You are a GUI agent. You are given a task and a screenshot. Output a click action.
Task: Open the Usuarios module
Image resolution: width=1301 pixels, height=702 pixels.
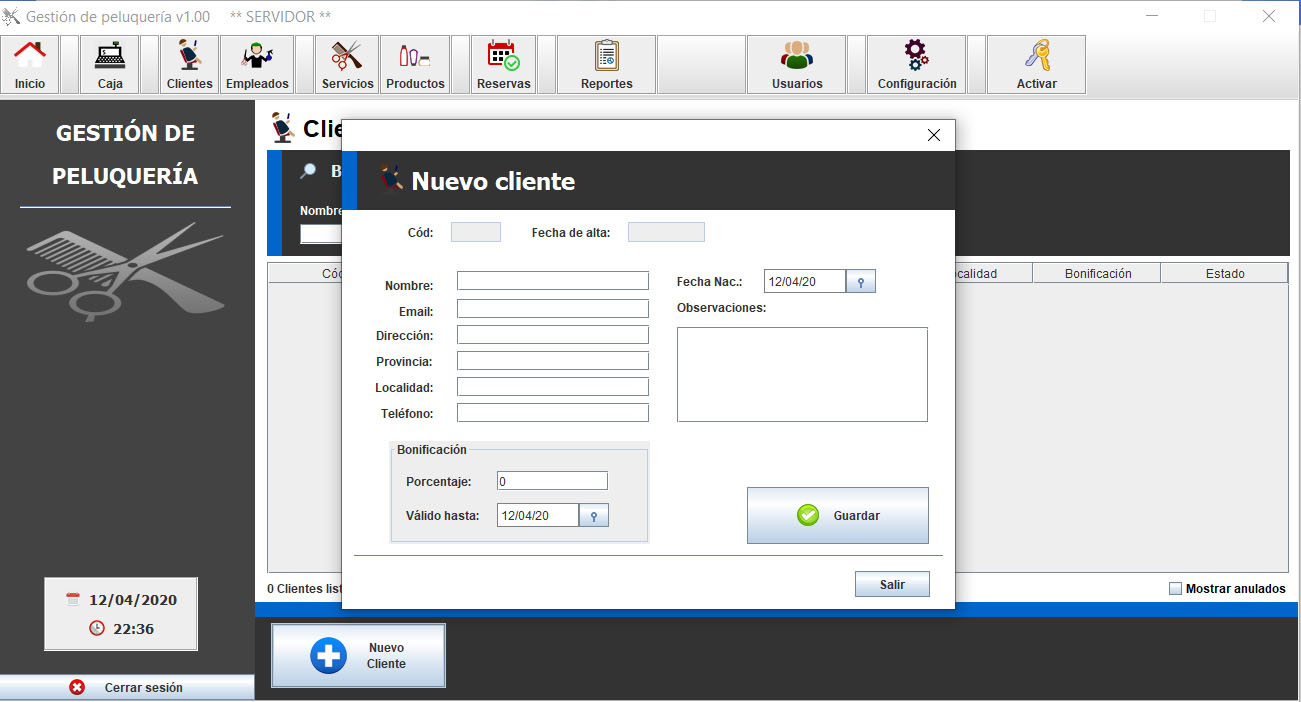click(797, 65)
